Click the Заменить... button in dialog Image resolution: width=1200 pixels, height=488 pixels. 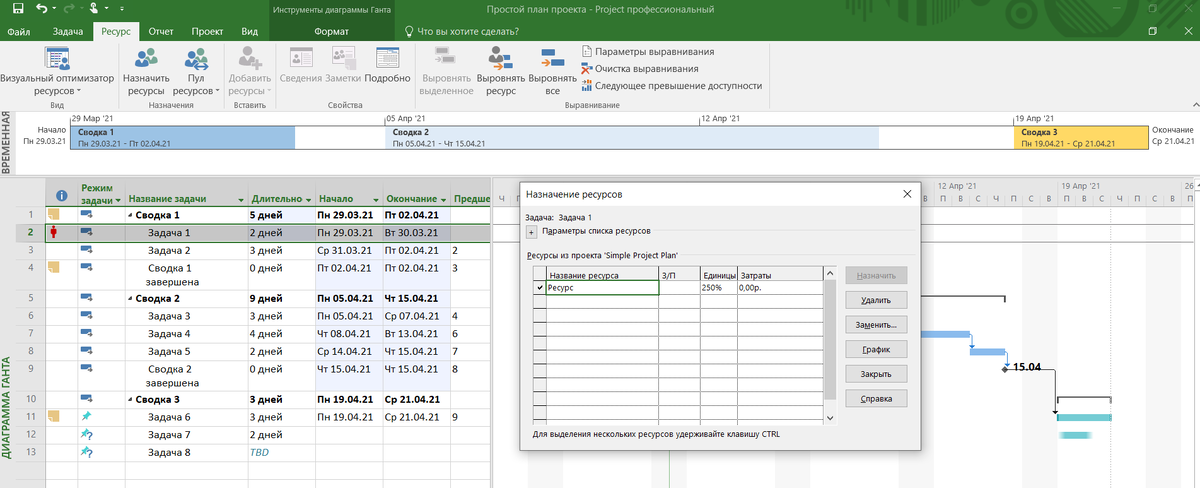(876, 325)
